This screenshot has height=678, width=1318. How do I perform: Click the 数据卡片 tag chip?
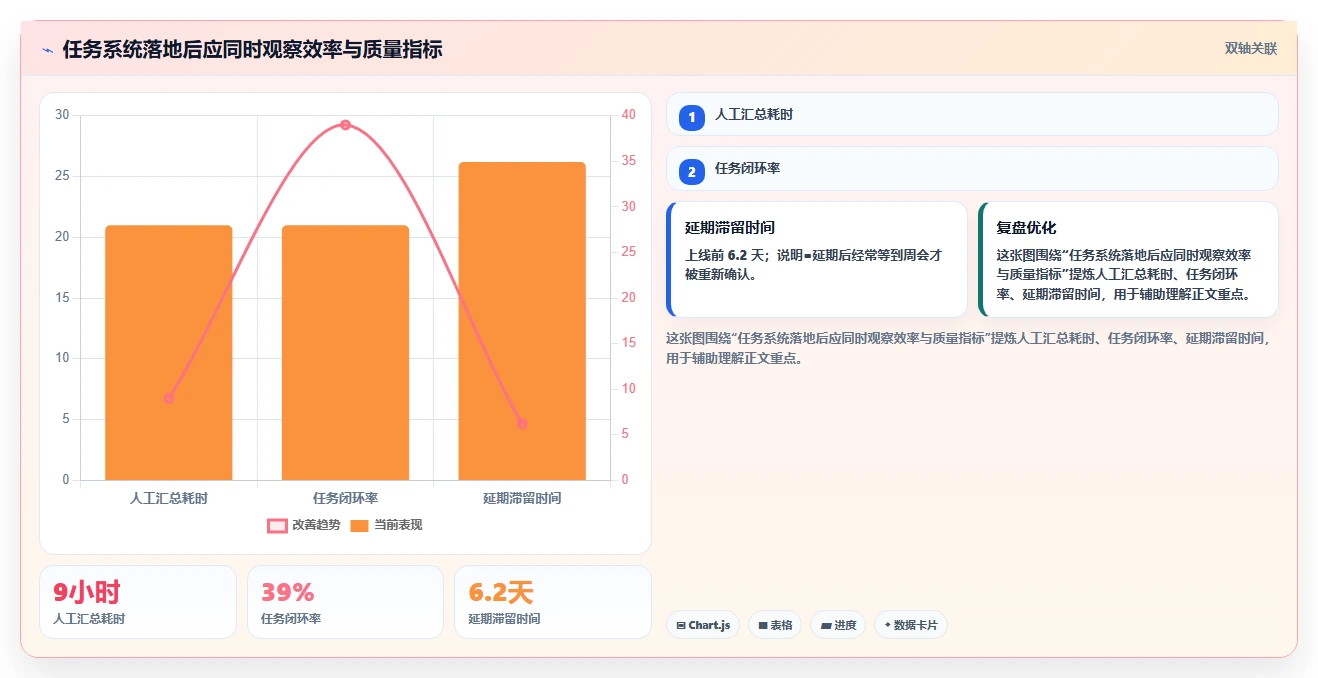coord(911,625)
